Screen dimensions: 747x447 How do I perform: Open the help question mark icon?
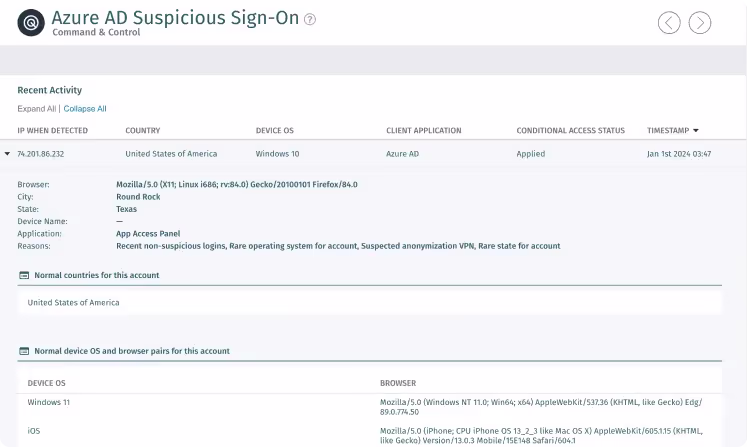tap(310, 19)
